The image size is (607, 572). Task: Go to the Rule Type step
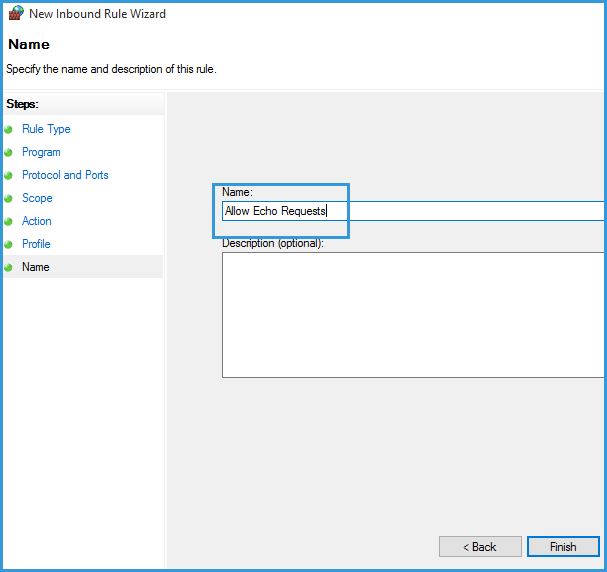(x=46, y=129)
